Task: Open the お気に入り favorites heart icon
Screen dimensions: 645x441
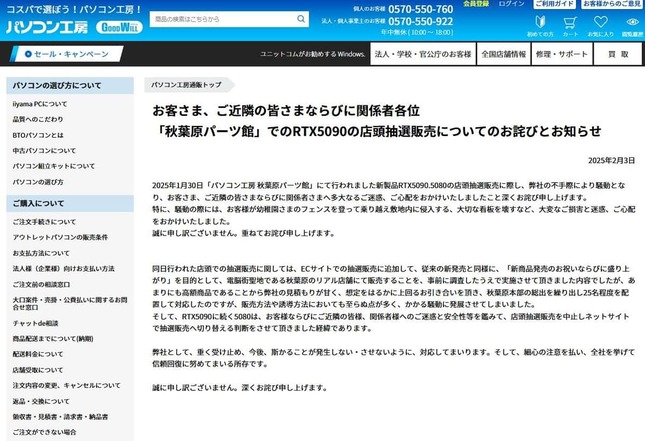Action: [600, 23]
